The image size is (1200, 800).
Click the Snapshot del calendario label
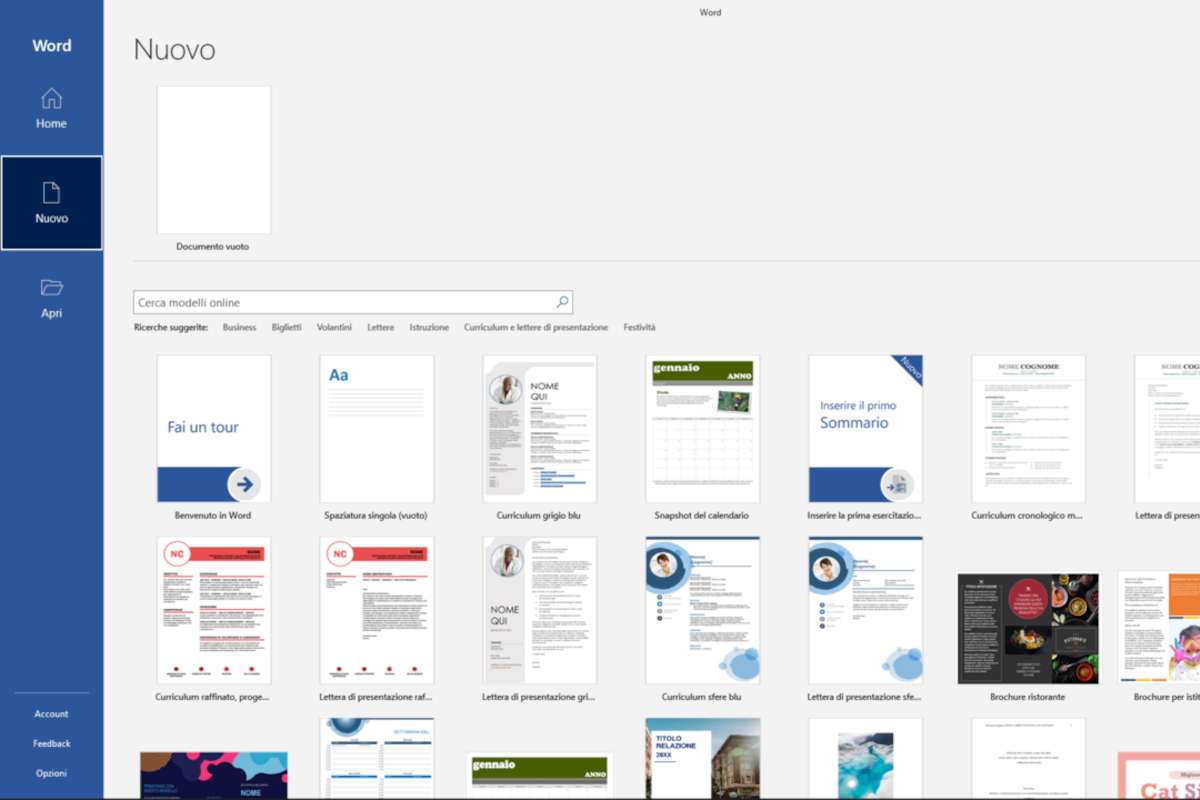point(702,516)
